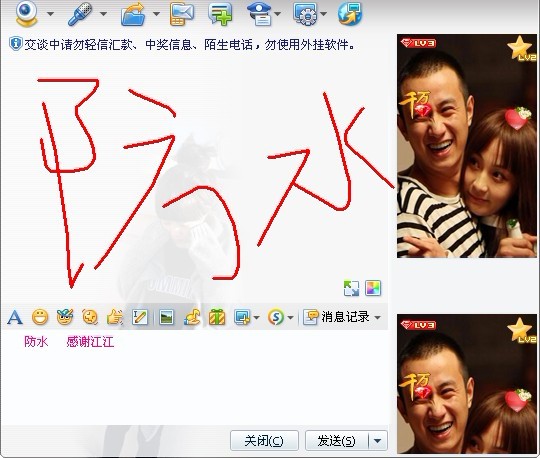Expand the remote assistance options arrow
The image size is (540, 458).
(323, 14)
